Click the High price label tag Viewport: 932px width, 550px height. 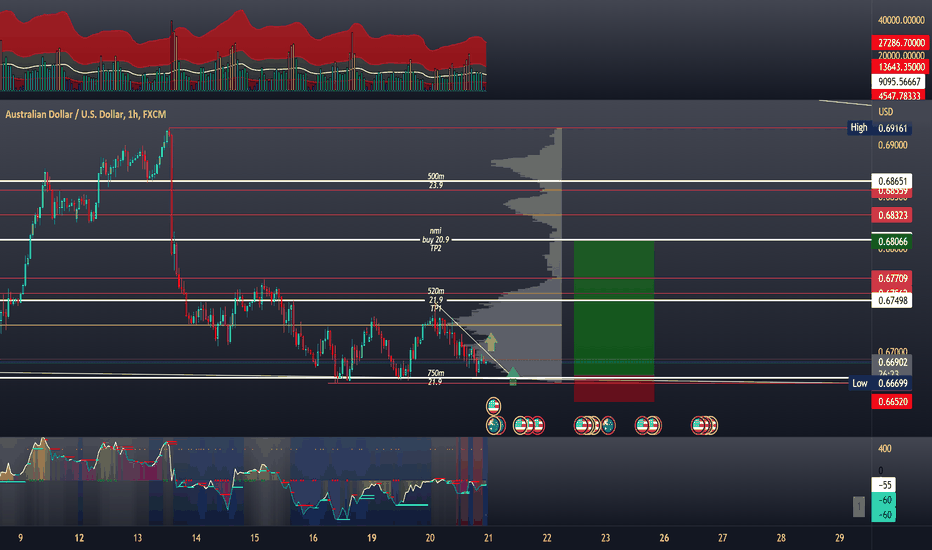coord(859,127)
